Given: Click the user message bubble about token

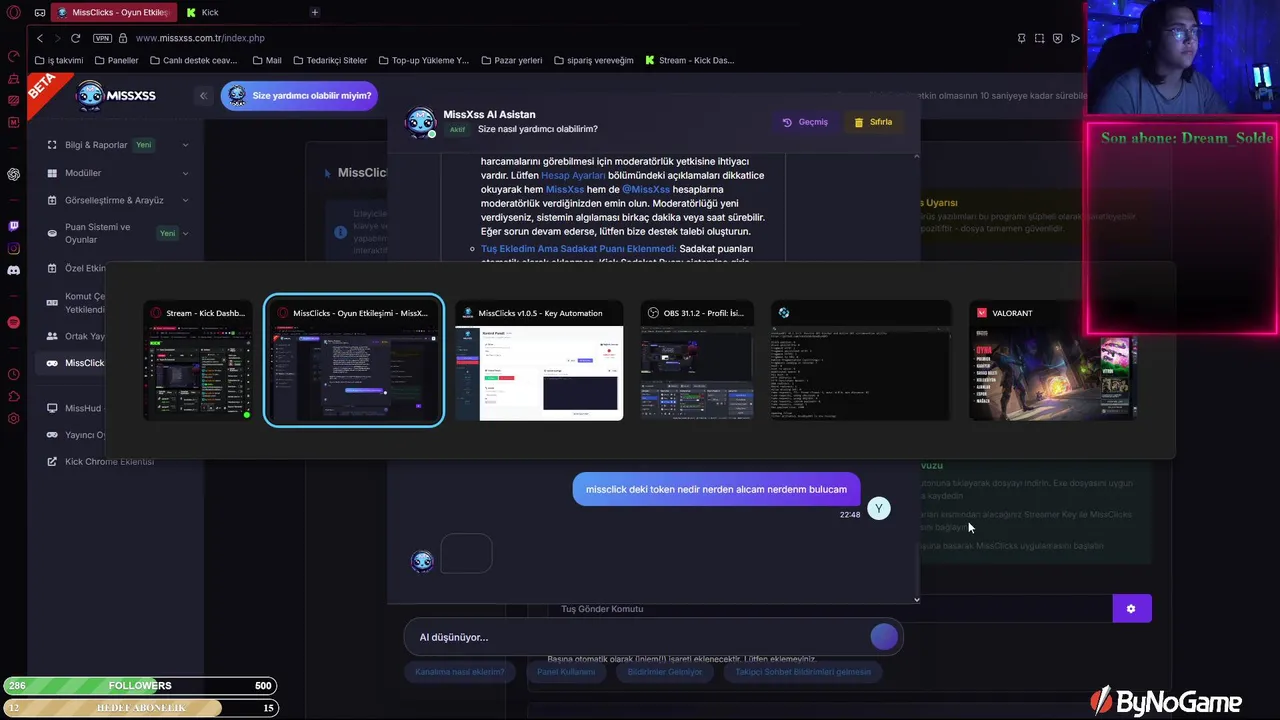Looking at the screenshot, I should (x=716, y=489).
